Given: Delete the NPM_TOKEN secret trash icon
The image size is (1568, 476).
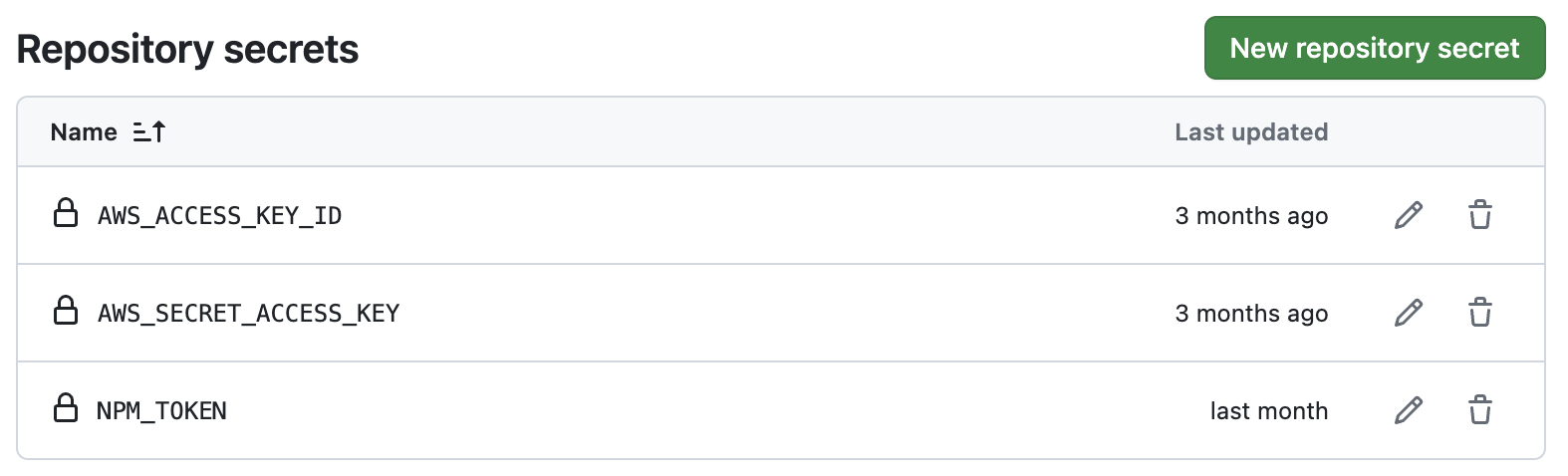Looking at the screenshot, I should [1479, 410].
